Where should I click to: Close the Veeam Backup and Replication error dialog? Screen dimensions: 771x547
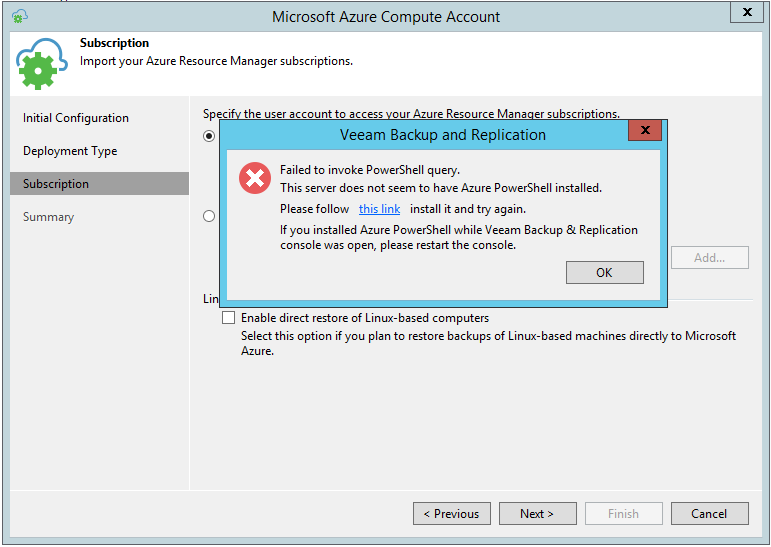pos(645,130)
